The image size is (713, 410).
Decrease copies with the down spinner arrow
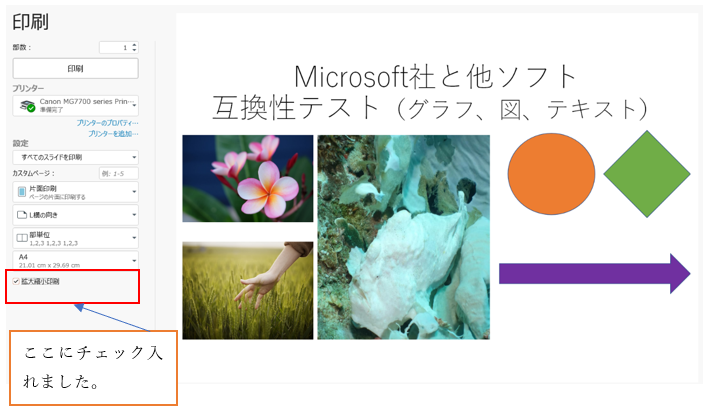(134, 50)
